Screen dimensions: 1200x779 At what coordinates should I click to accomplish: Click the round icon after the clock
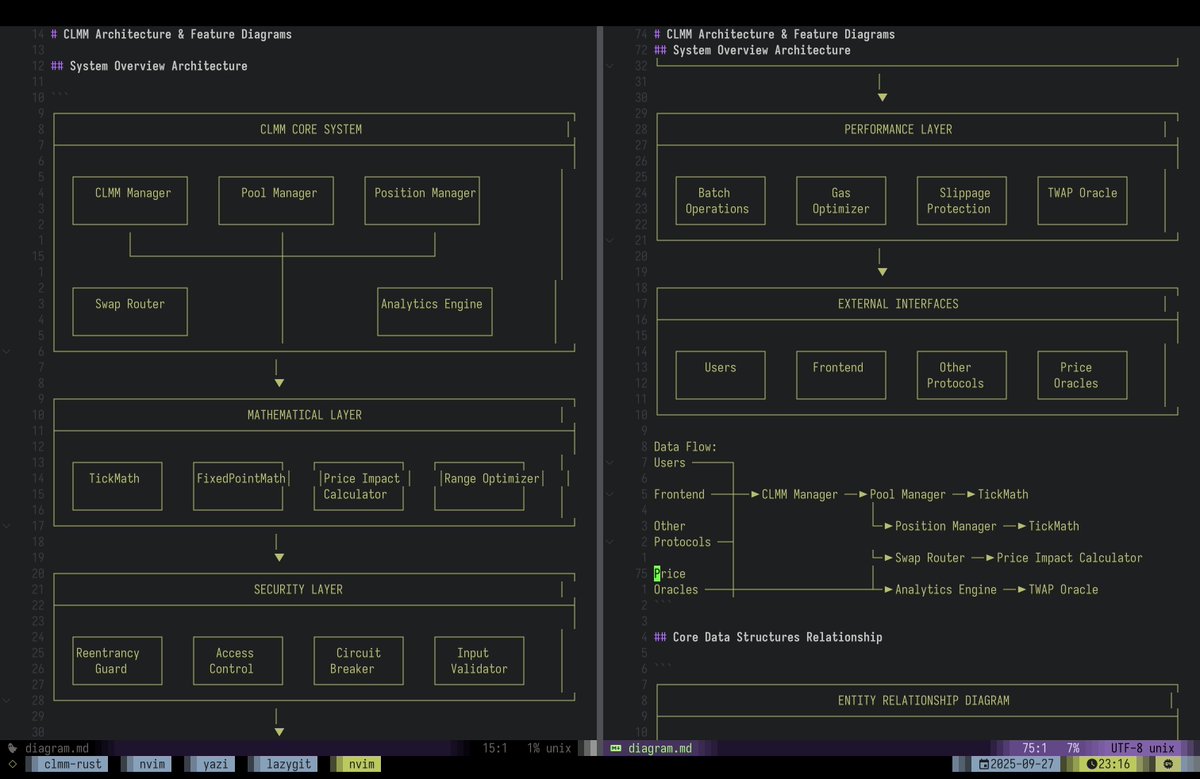(1168, 764)
